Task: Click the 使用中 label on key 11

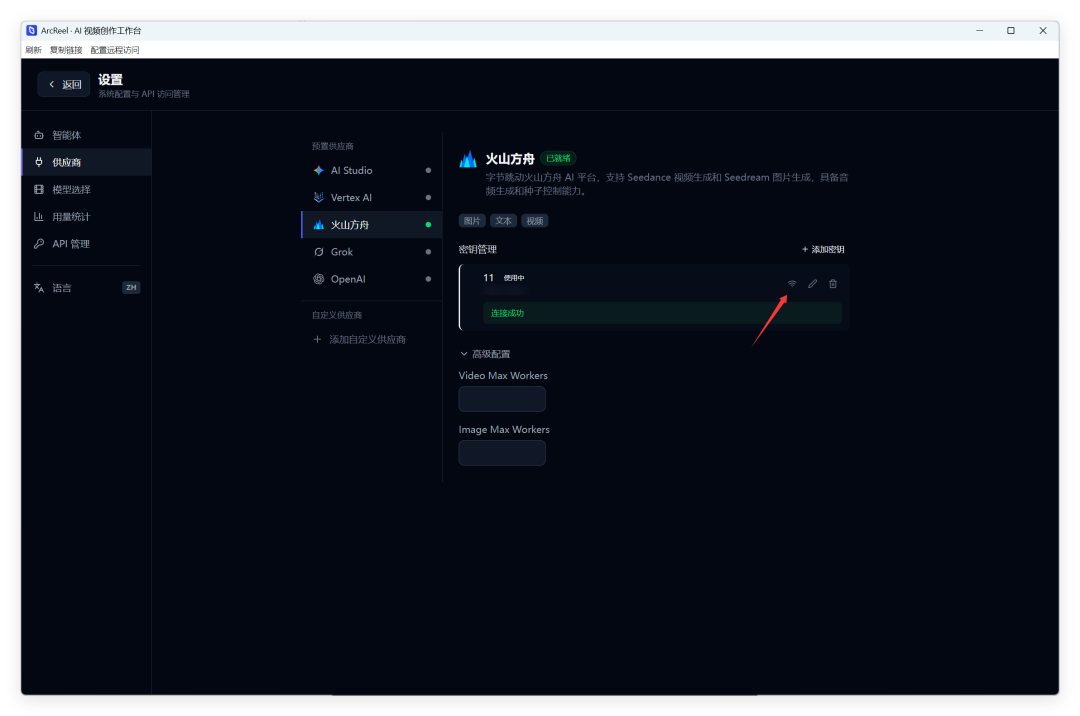Action: pyautogui.click(x=514, y=278)
